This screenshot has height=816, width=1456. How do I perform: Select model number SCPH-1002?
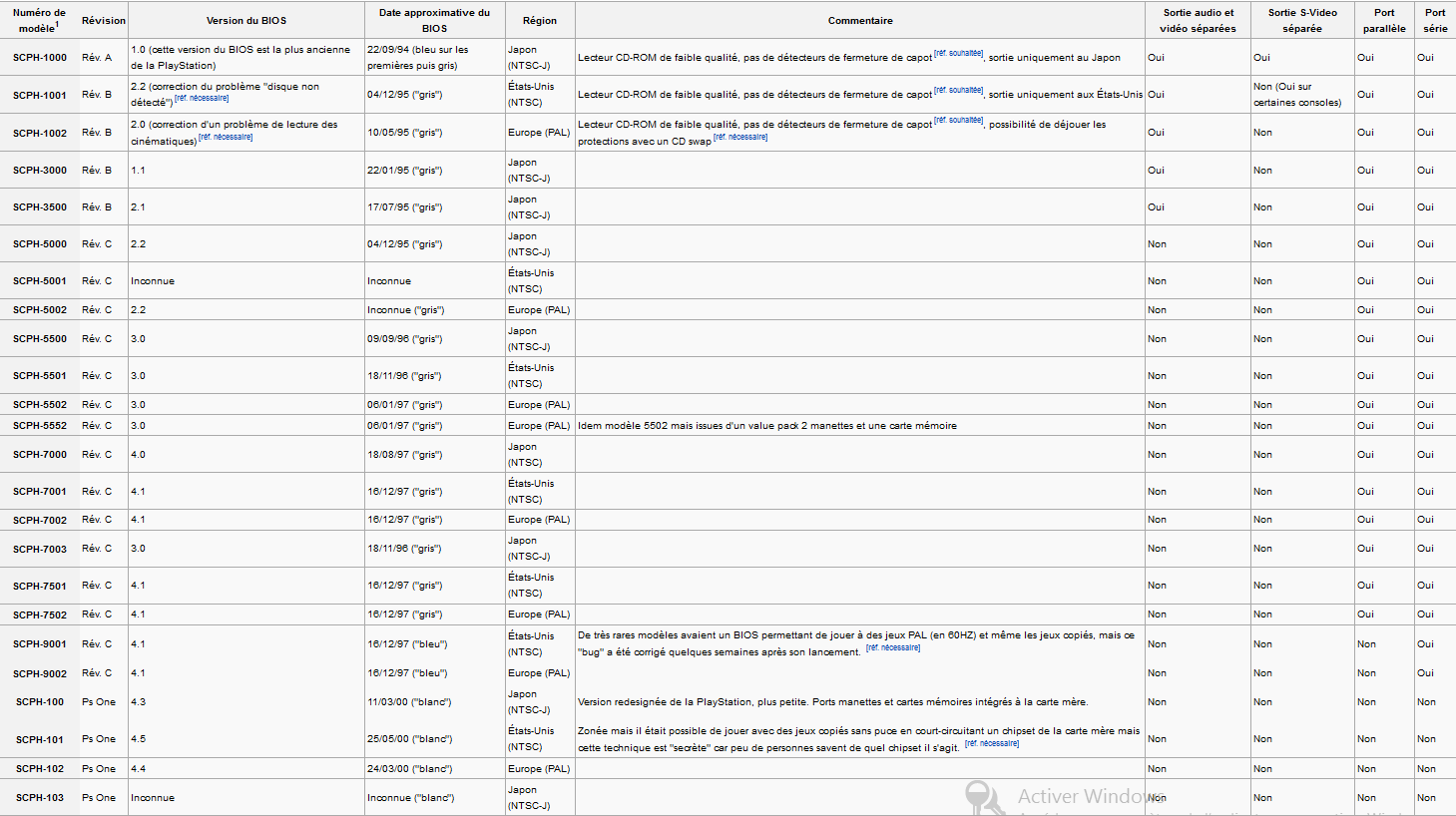click(x=40, y=133)
